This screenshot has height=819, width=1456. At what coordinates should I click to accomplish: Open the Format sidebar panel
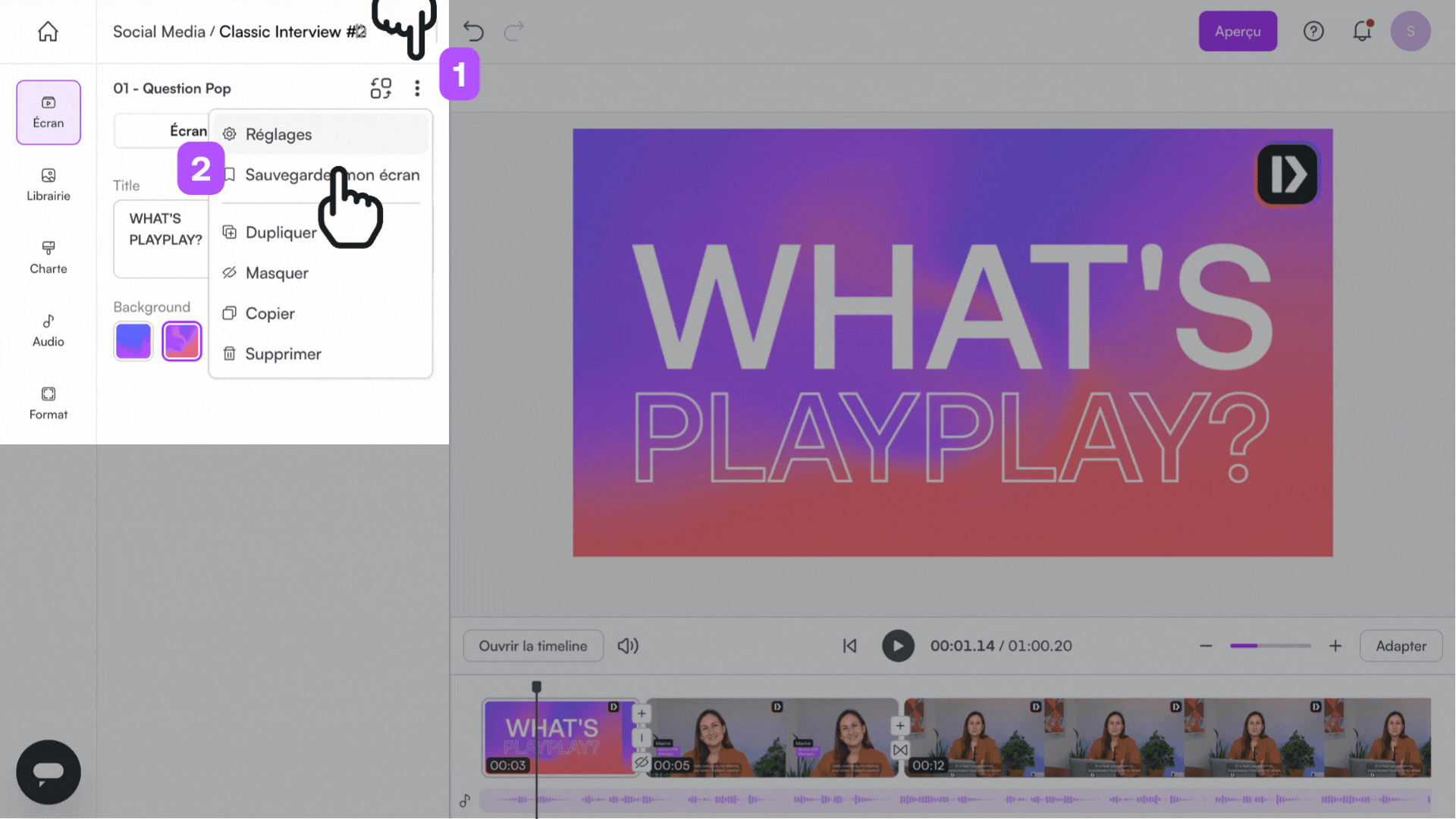[48, 403]
